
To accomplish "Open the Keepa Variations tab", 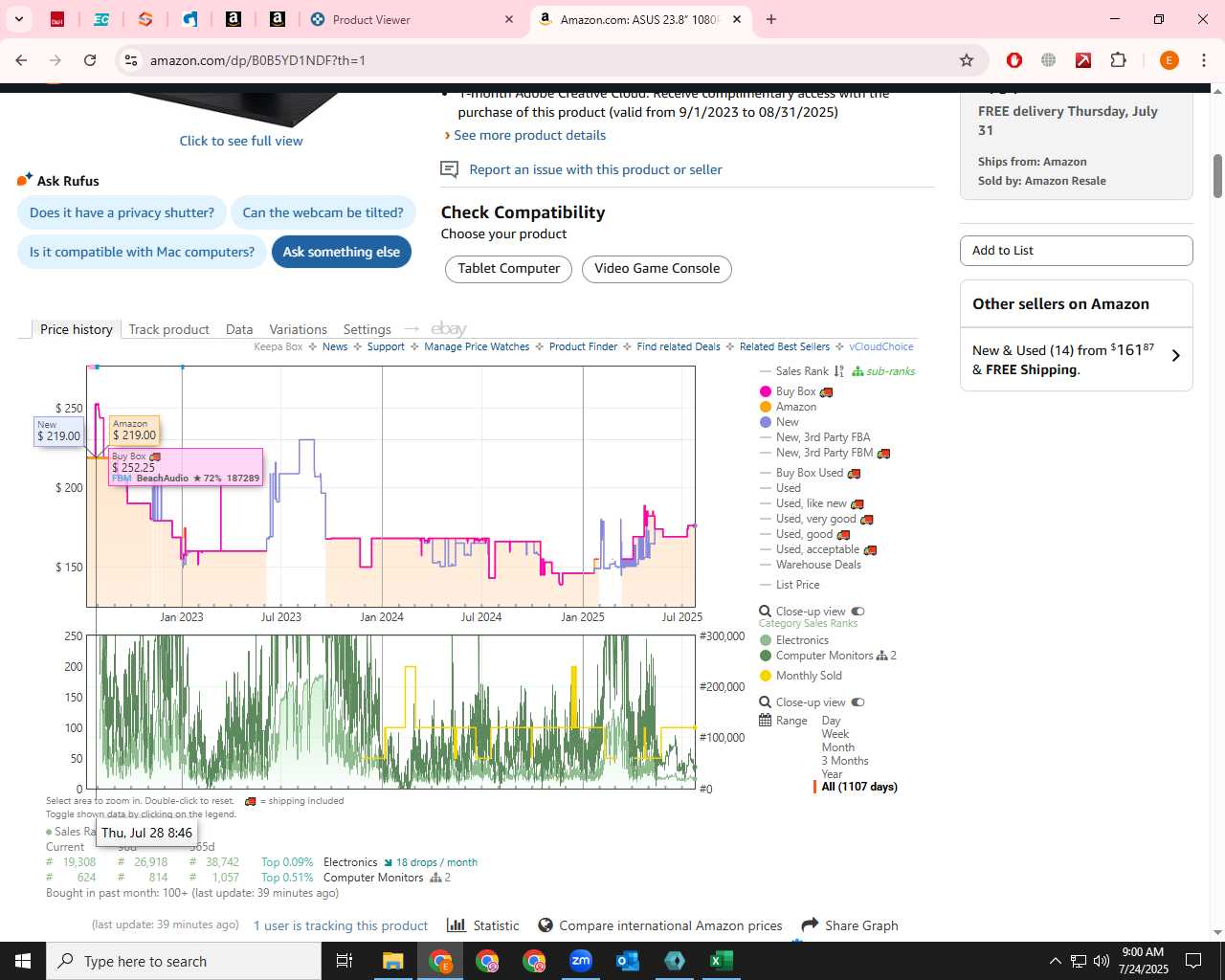I will pyautogui.click(x=298, y=329).
